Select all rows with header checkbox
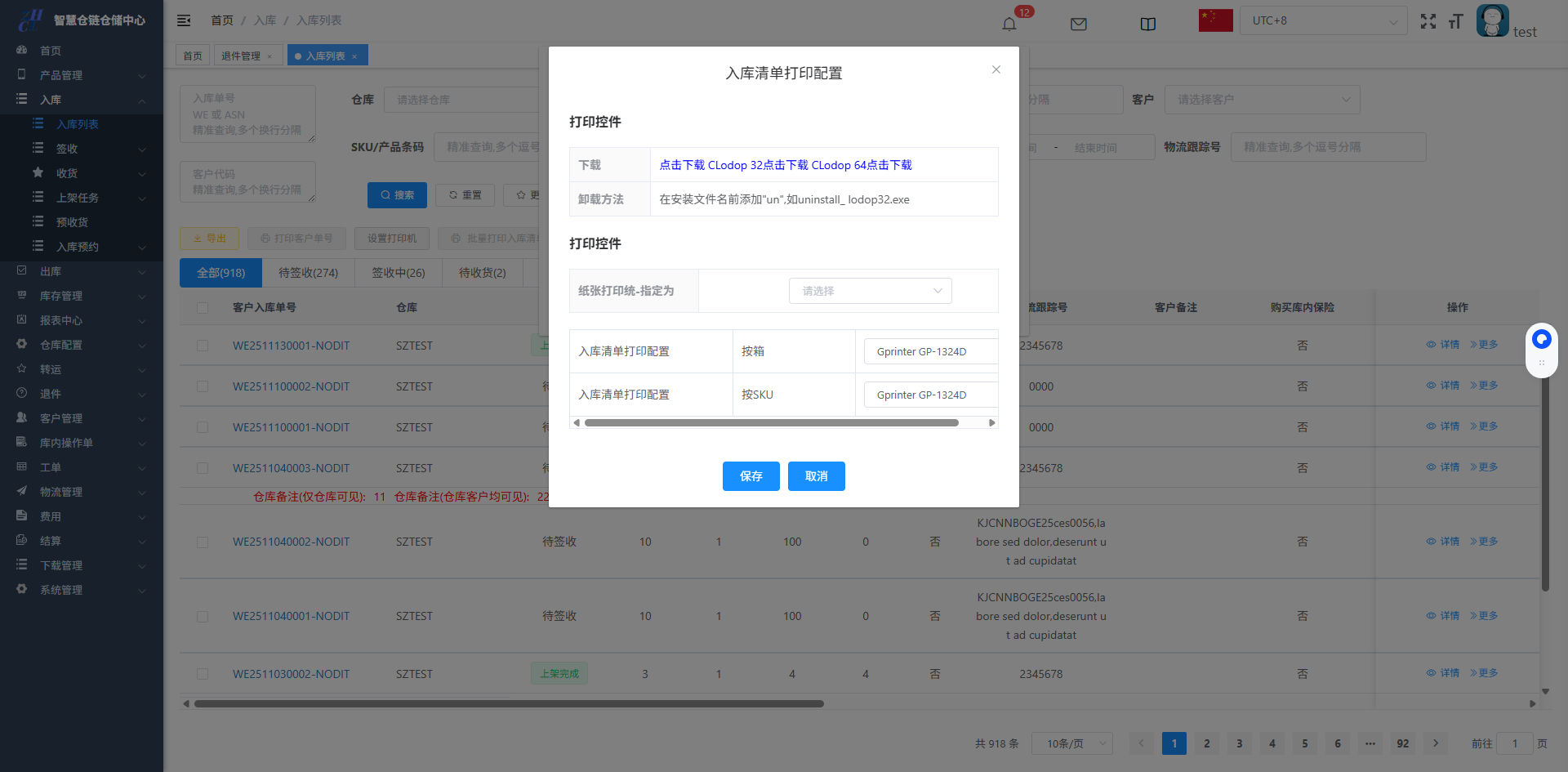Screen dimensions: 1568x772 [x=203, y=308]
